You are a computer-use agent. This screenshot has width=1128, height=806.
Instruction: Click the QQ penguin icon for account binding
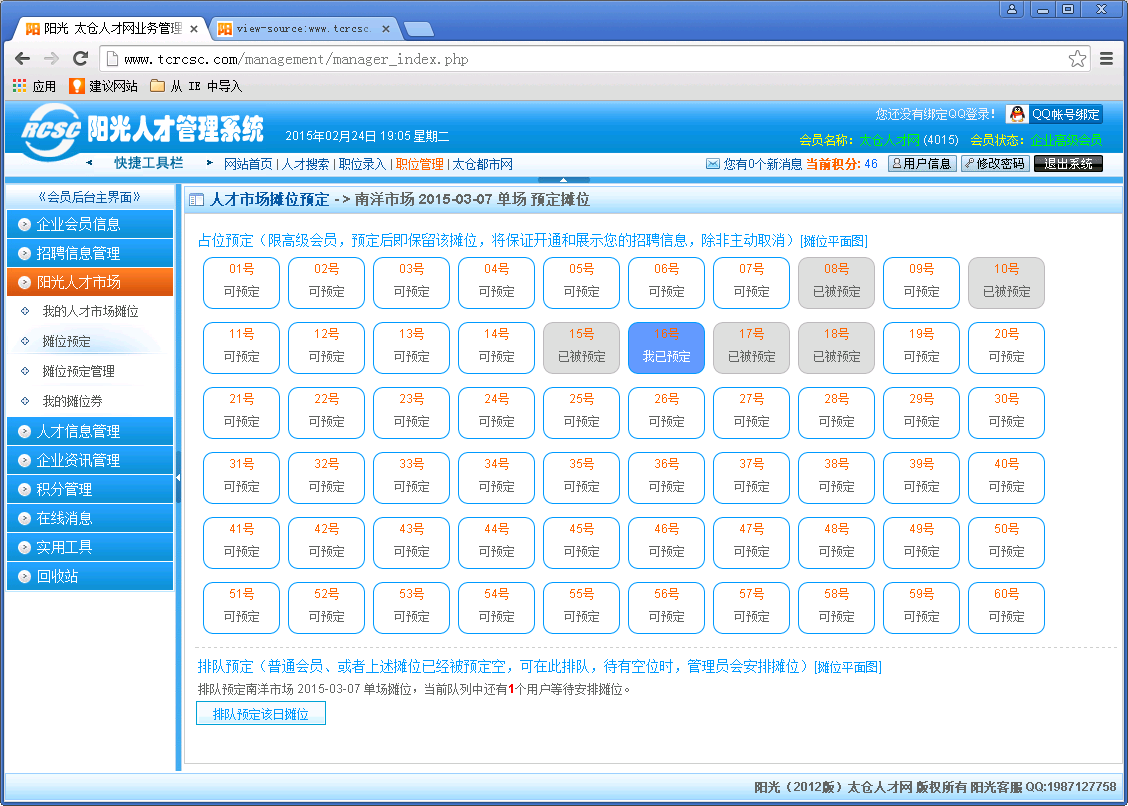1017,115
